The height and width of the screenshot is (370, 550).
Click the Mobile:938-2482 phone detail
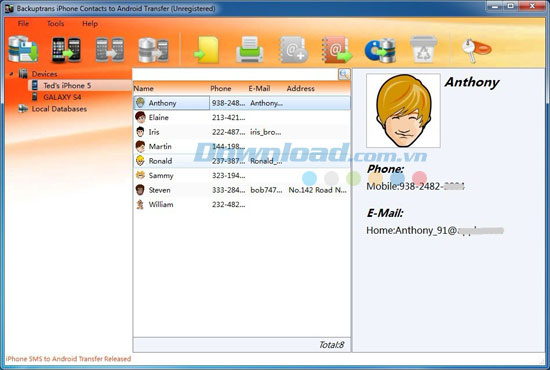pos(415,186)
